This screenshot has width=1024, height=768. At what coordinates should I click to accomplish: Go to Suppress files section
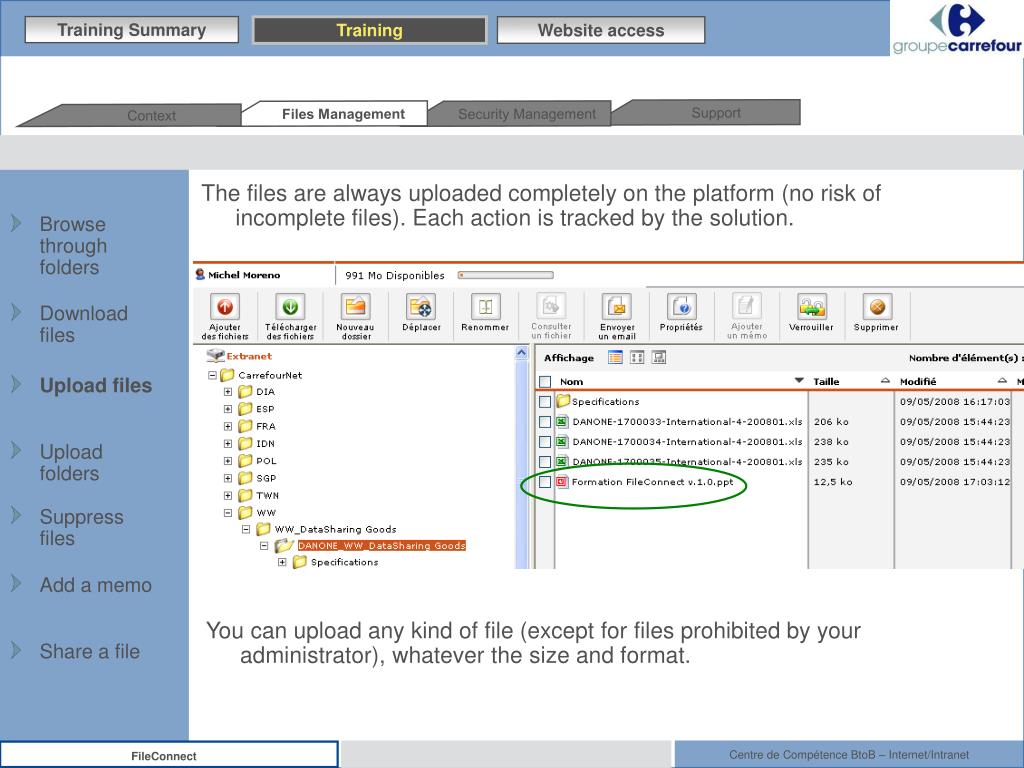[81, 527]
